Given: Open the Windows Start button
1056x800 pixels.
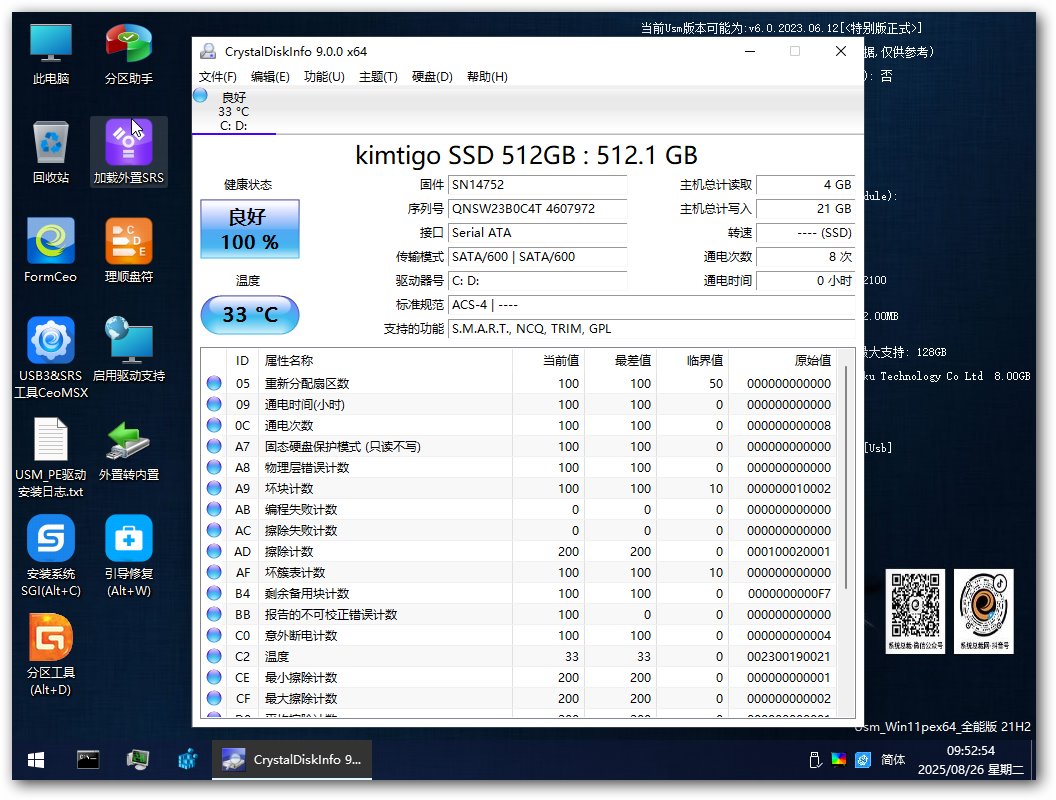Looking at the screenshot, I should click(36, 760).
